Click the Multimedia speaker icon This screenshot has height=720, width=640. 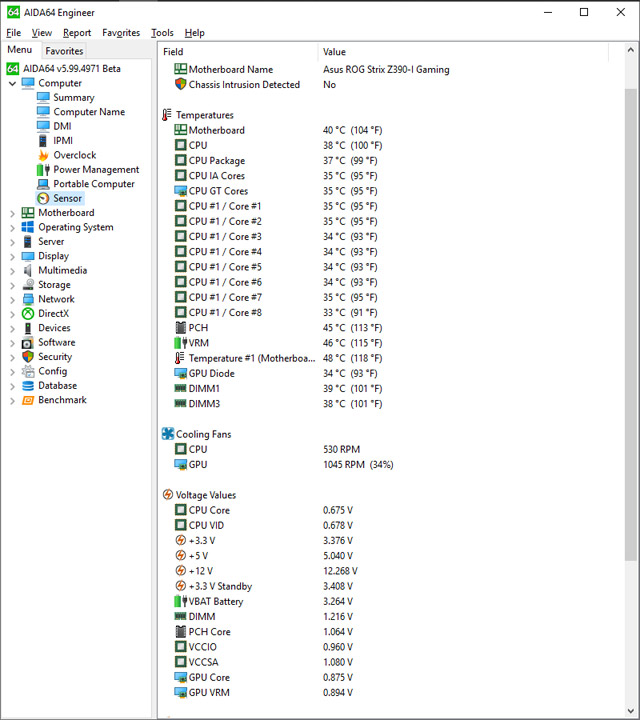(x=28, y=270)
